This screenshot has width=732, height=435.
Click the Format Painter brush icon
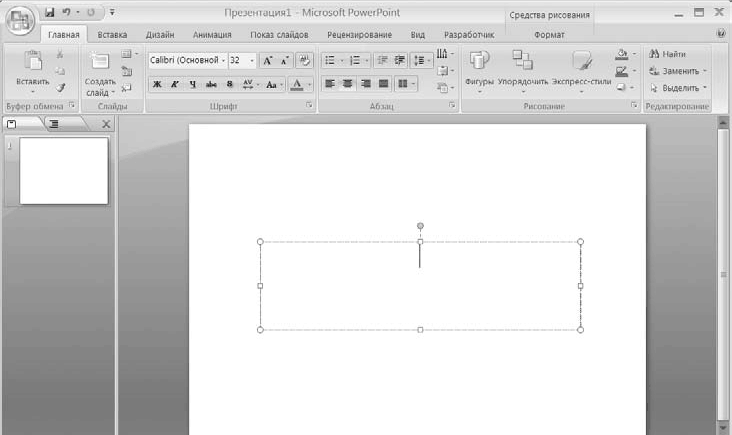pos(60,88)
